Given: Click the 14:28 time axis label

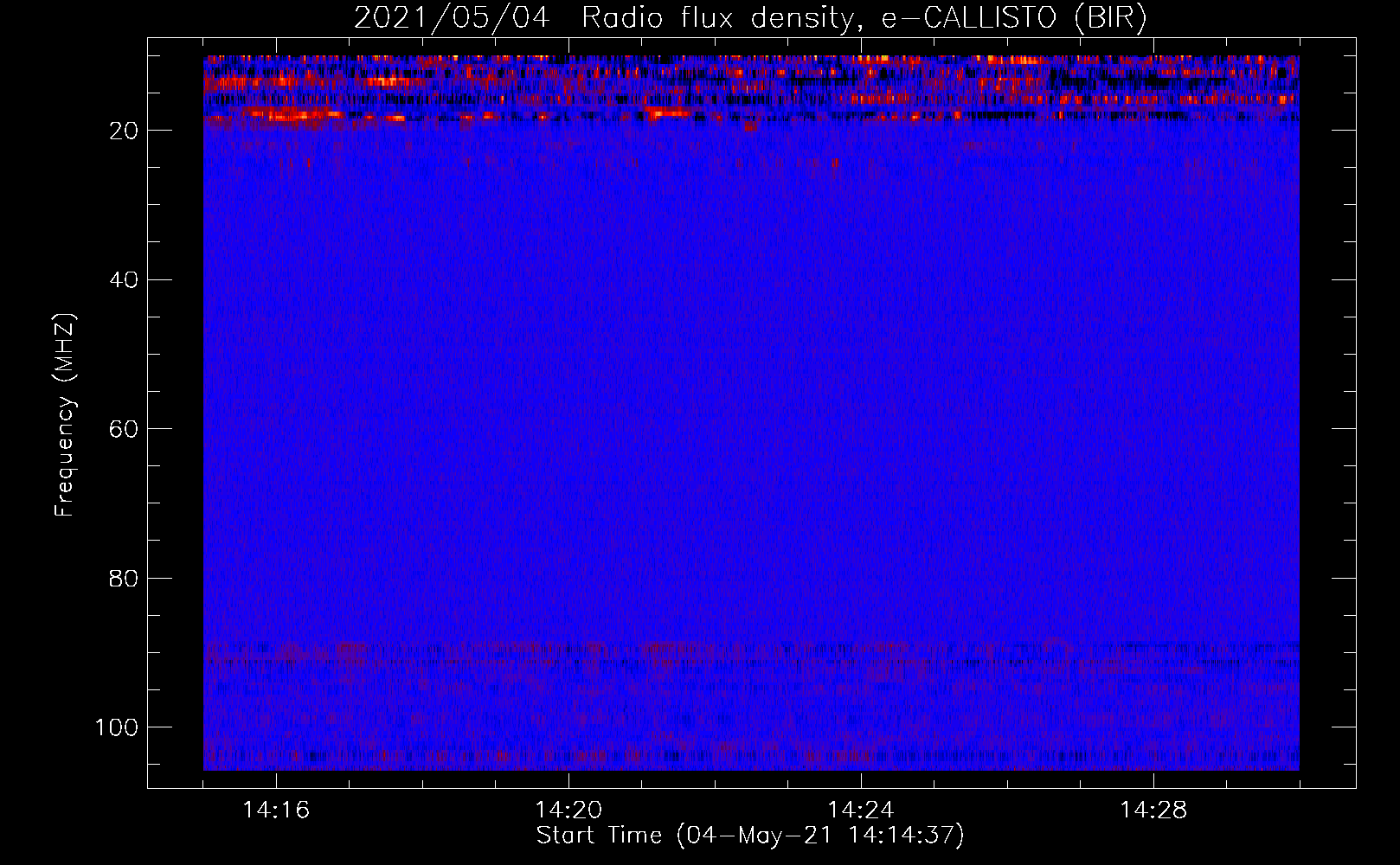Looking at the screenshot, I should point(1153,811).
